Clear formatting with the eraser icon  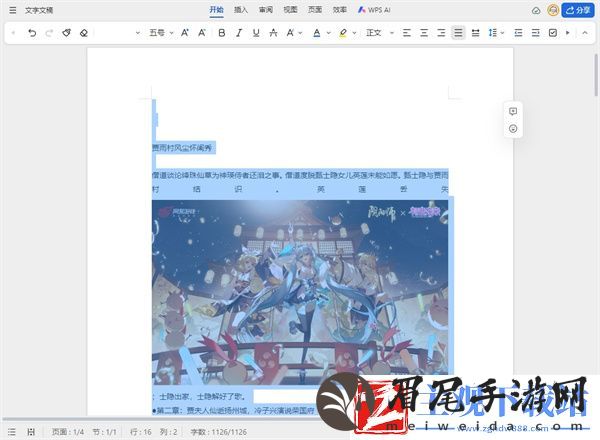pyautogui.click(x=84, y=33)
